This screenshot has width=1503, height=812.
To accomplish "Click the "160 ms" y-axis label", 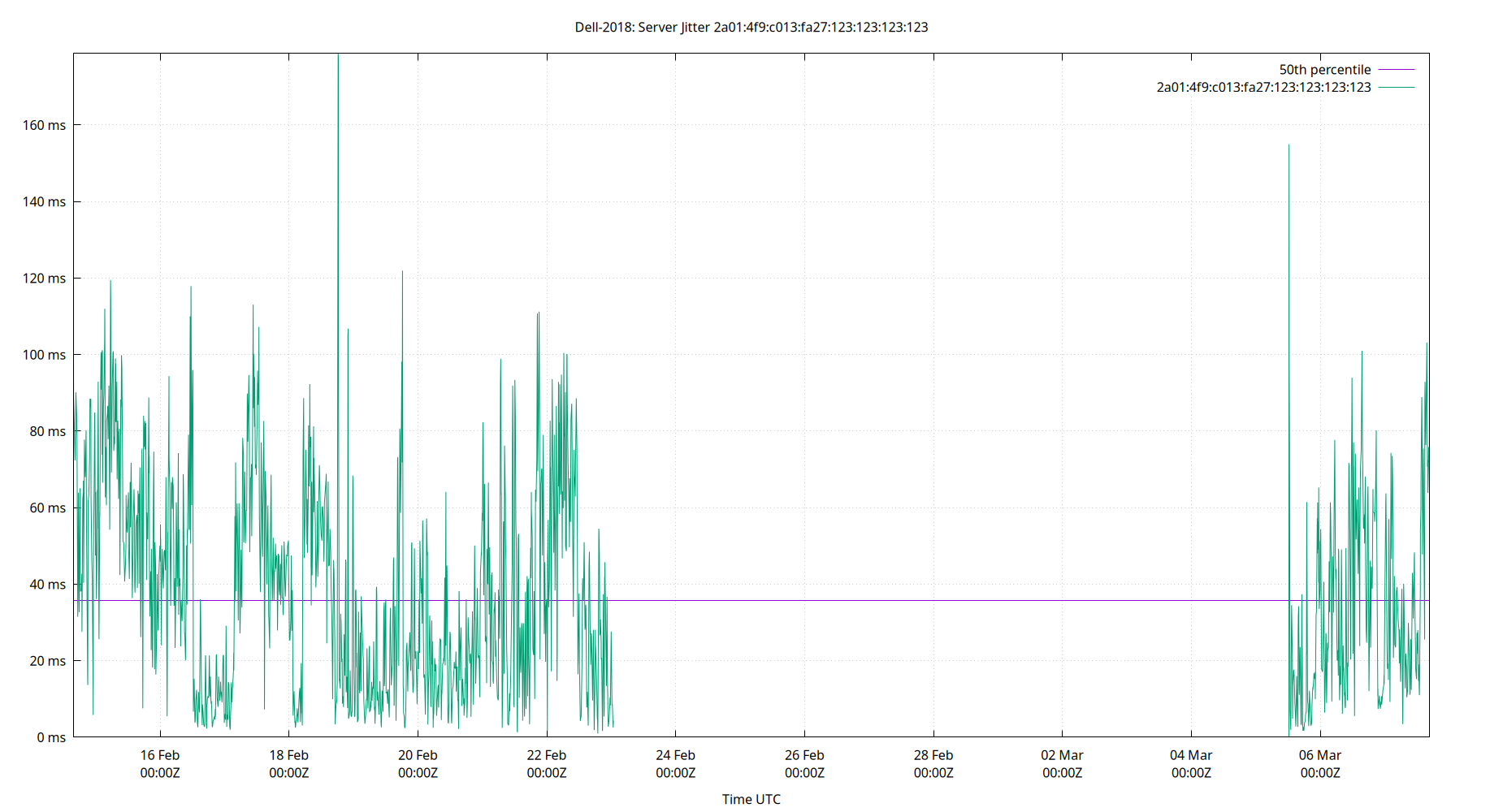I will [x=45, y=124].
